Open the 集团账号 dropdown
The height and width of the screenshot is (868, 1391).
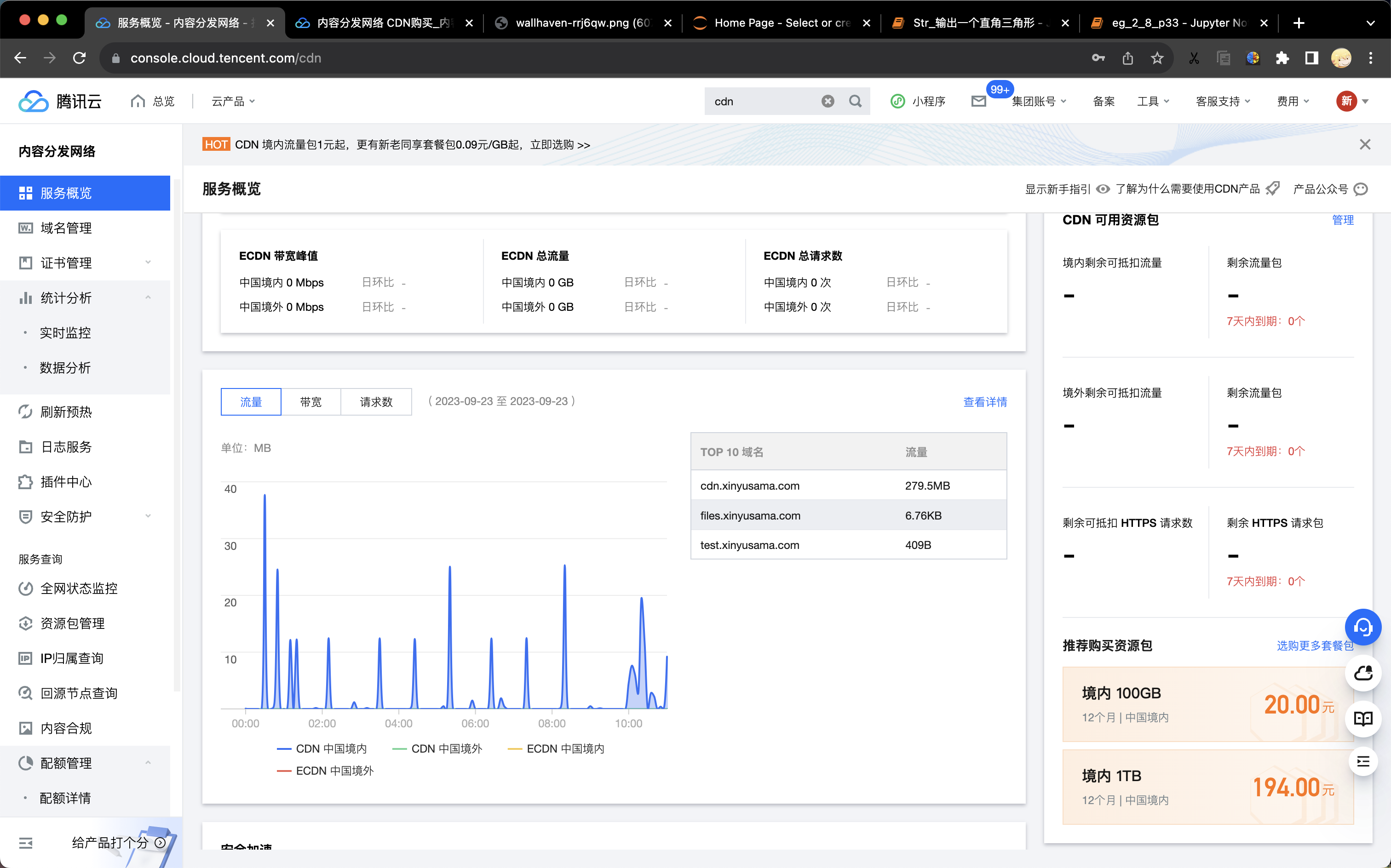1038,101
